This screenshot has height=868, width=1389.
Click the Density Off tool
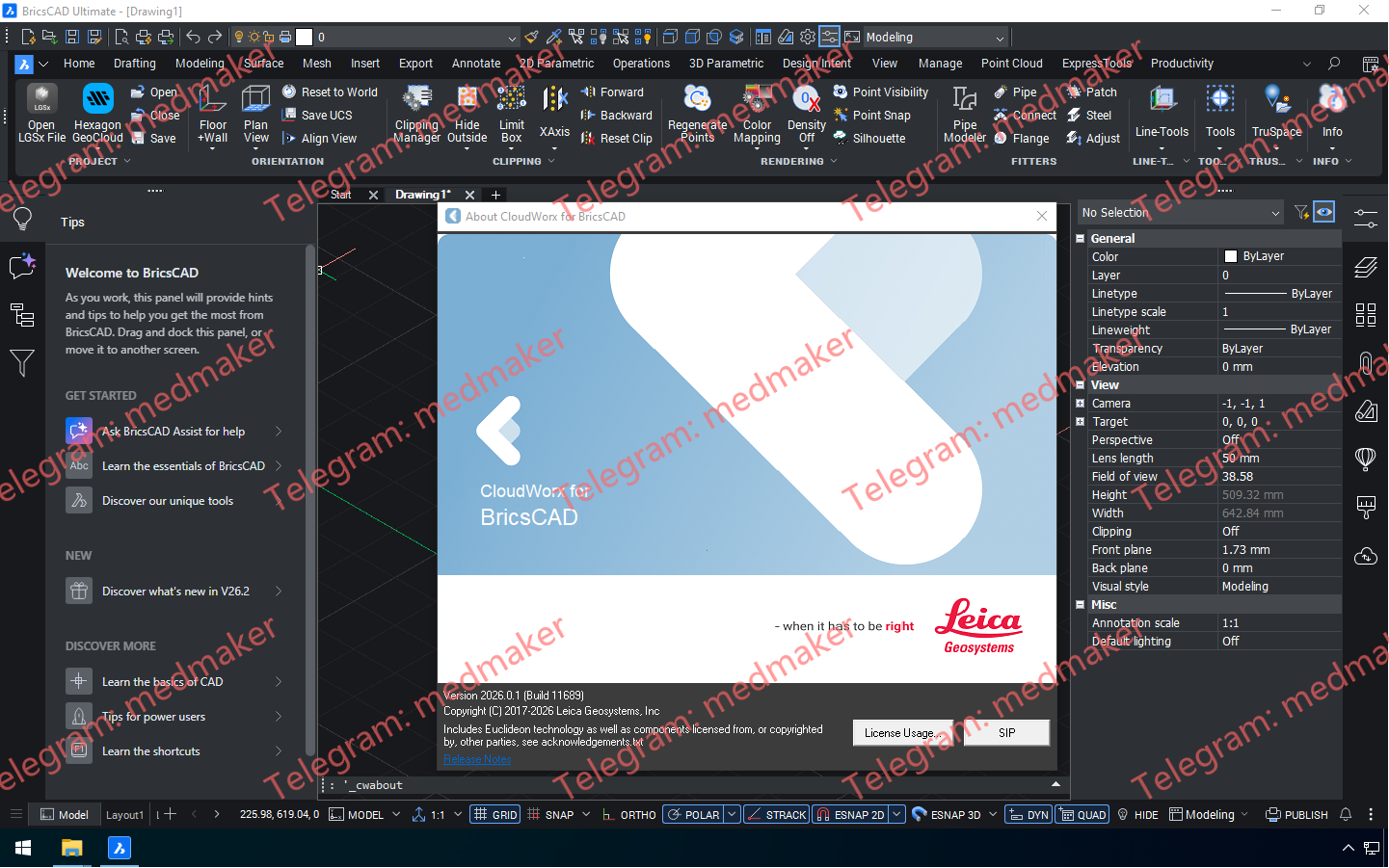coord(807,116)
